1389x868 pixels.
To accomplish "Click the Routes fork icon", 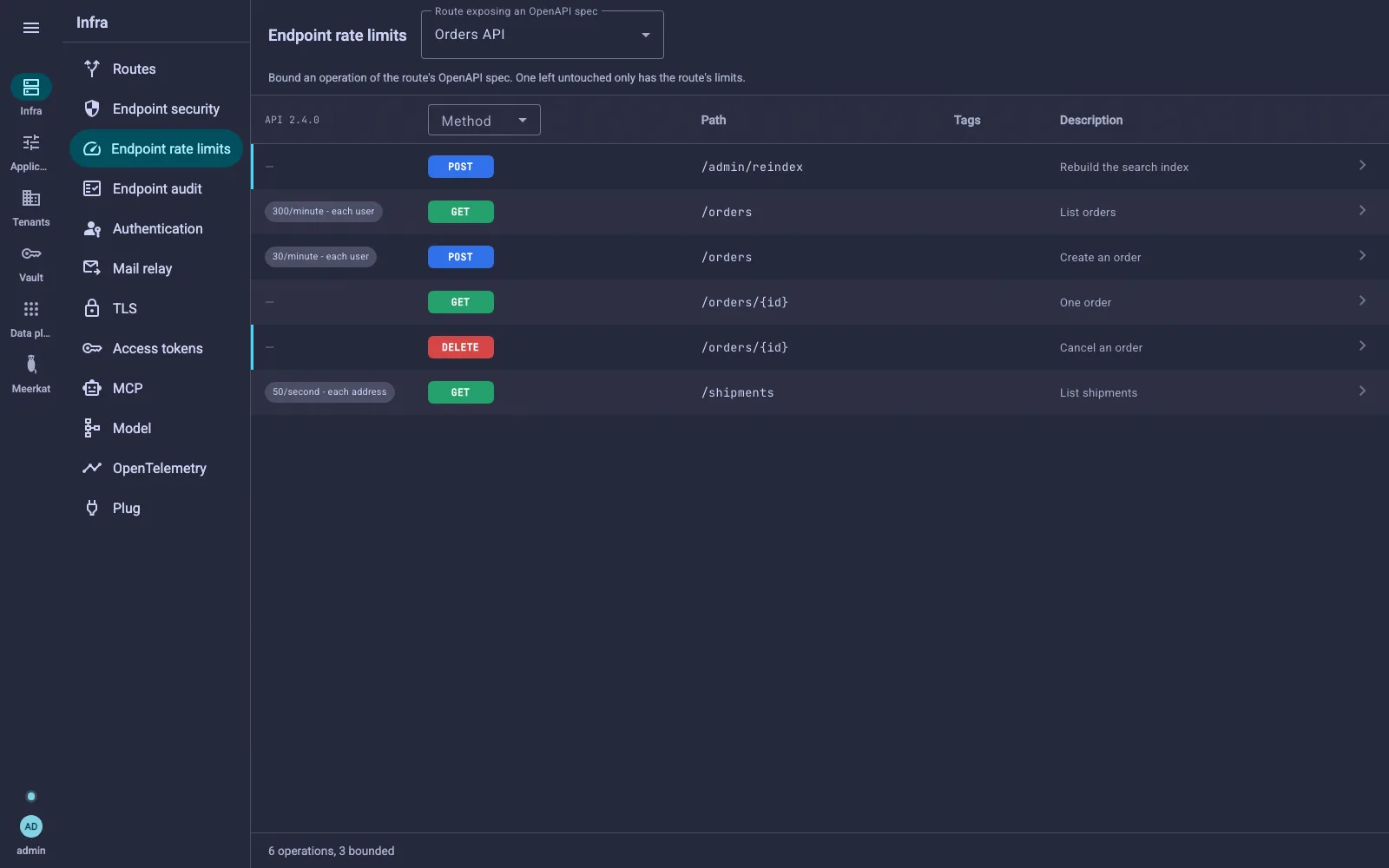I will coord(92,69).
